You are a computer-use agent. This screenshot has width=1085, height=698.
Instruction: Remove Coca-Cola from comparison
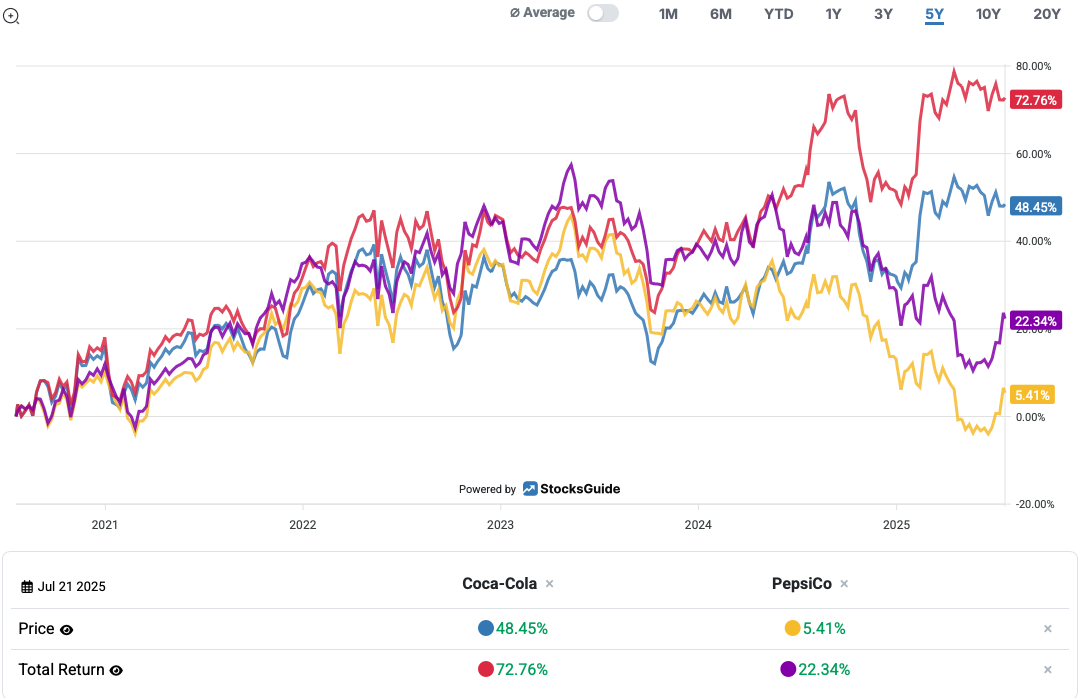click(x=549, y=584)
